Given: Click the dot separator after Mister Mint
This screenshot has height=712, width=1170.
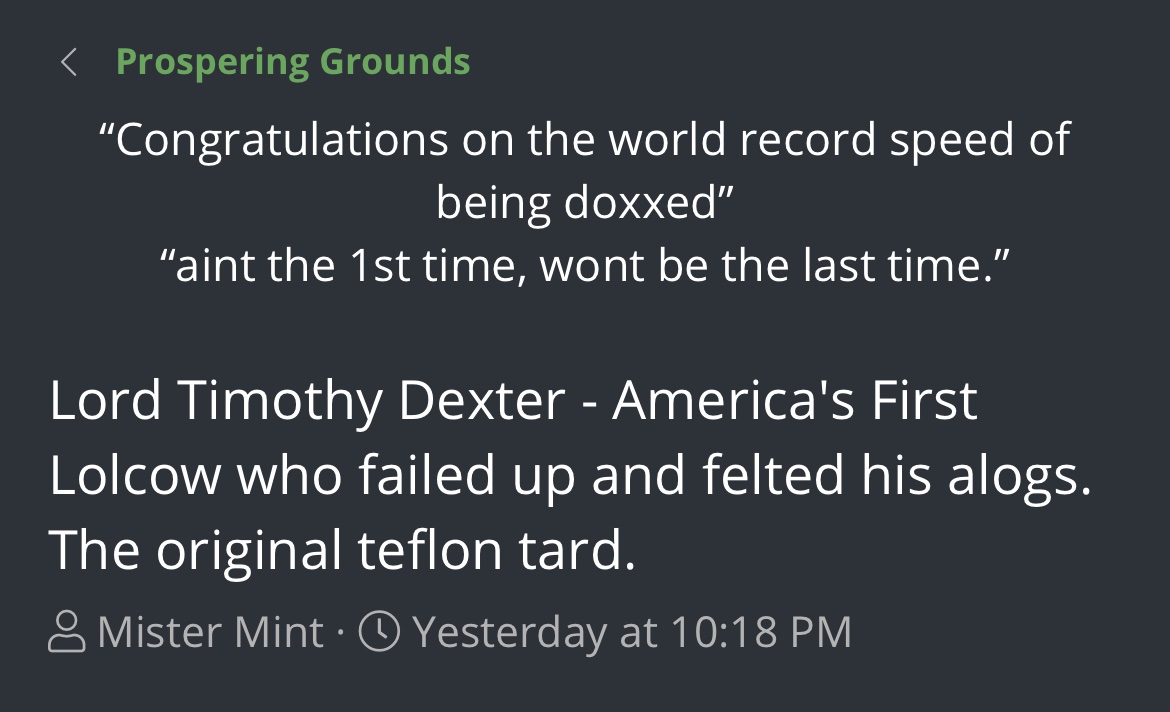Looking at the screenshot, I should 340,633.
